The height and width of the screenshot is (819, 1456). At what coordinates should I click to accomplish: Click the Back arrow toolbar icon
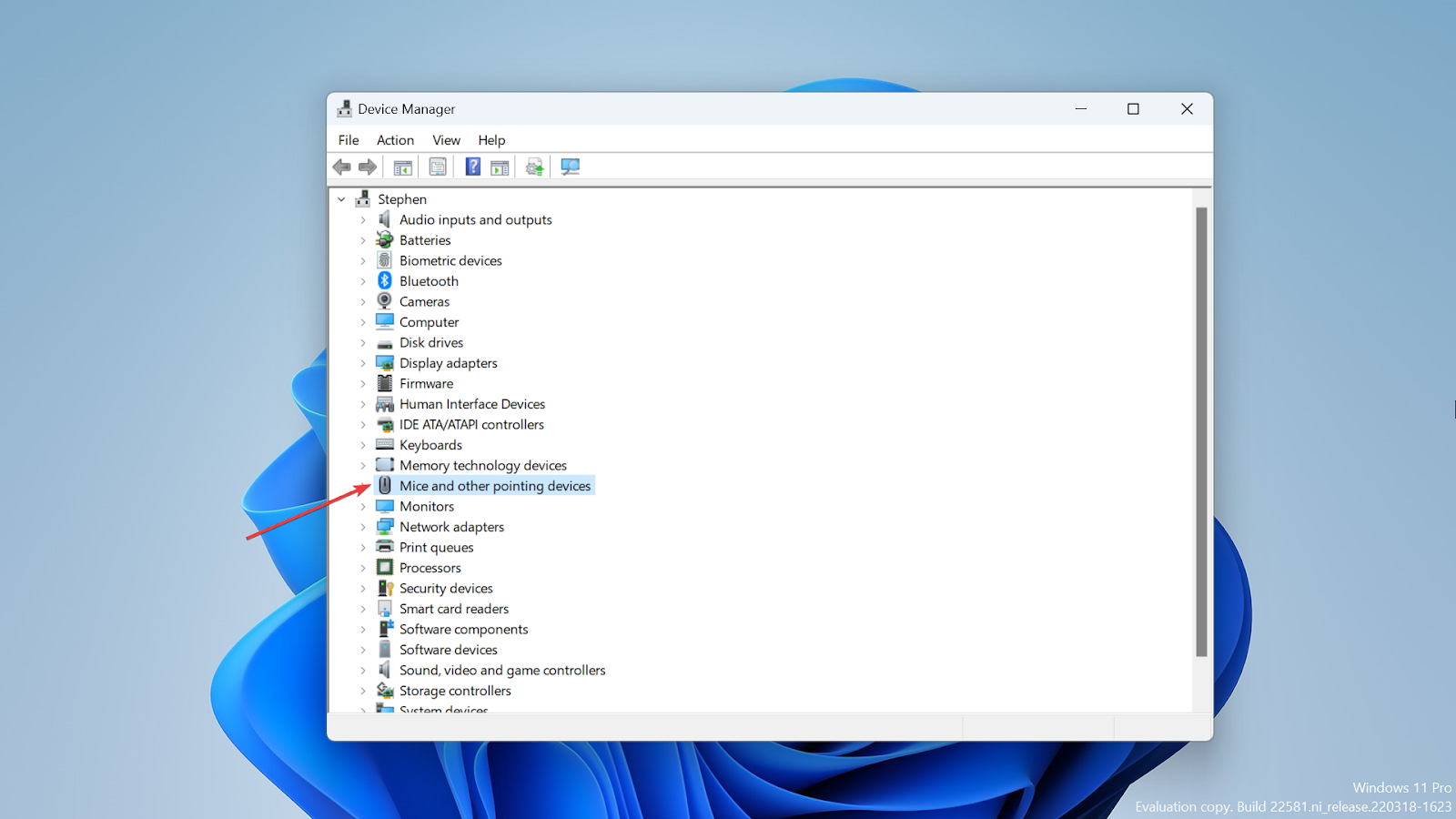tap(342, 167)
